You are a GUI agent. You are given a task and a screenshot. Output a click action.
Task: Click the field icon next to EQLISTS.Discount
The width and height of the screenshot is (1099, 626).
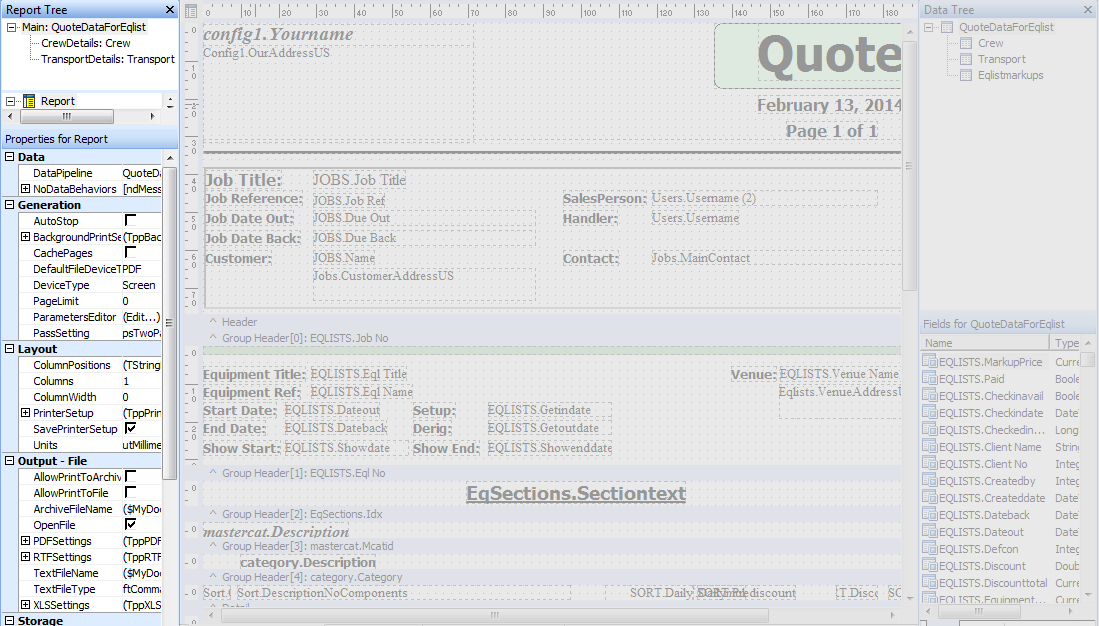click(x=929, y=566)
